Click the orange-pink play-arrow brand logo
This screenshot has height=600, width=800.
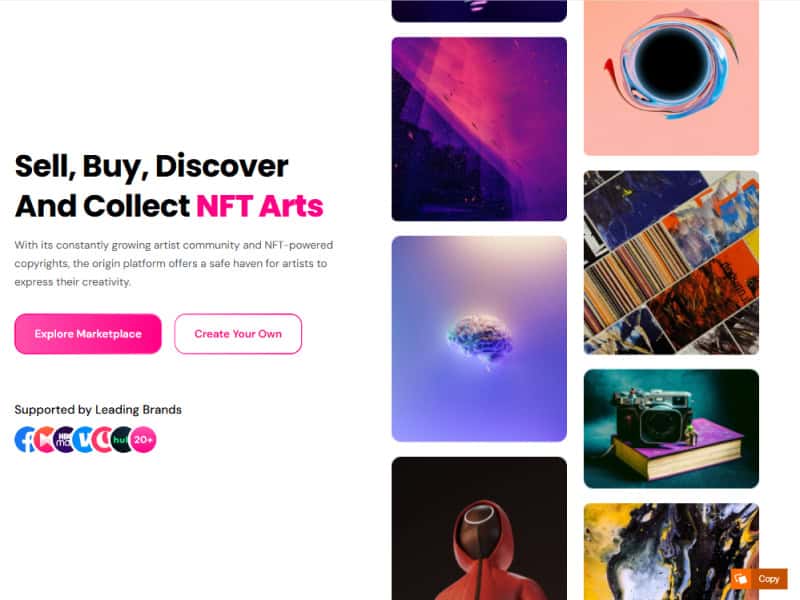coord(45,440)
